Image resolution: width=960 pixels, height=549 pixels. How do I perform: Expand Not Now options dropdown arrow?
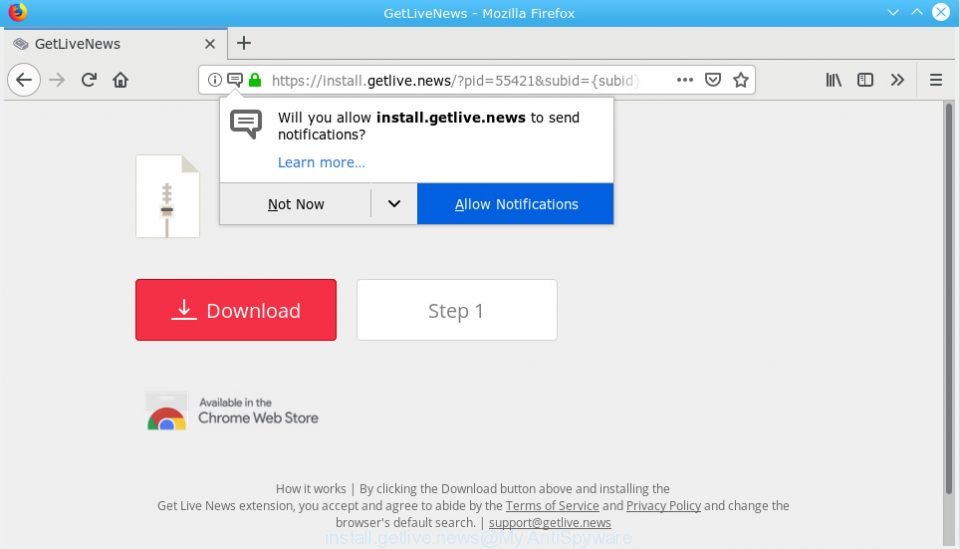click(x=394, y=204)
